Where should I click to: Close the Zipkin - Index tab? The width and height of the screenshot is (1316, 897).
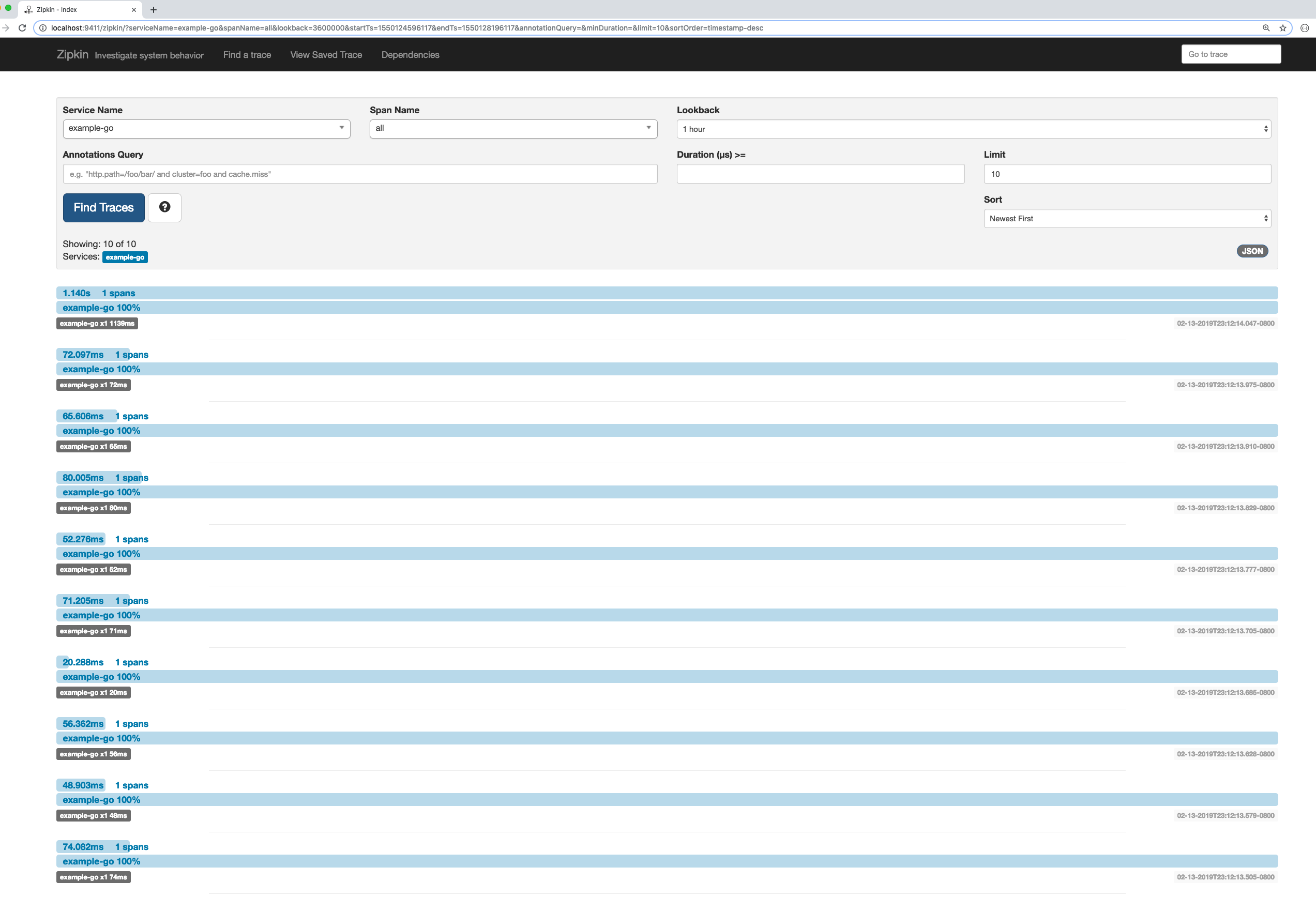point(133,10)
